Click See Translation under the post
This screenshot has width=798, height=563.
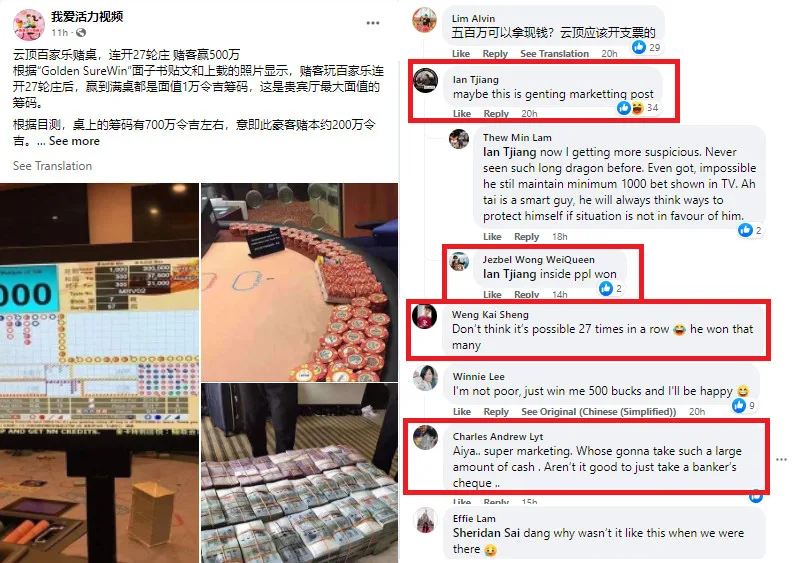[52, 166]
